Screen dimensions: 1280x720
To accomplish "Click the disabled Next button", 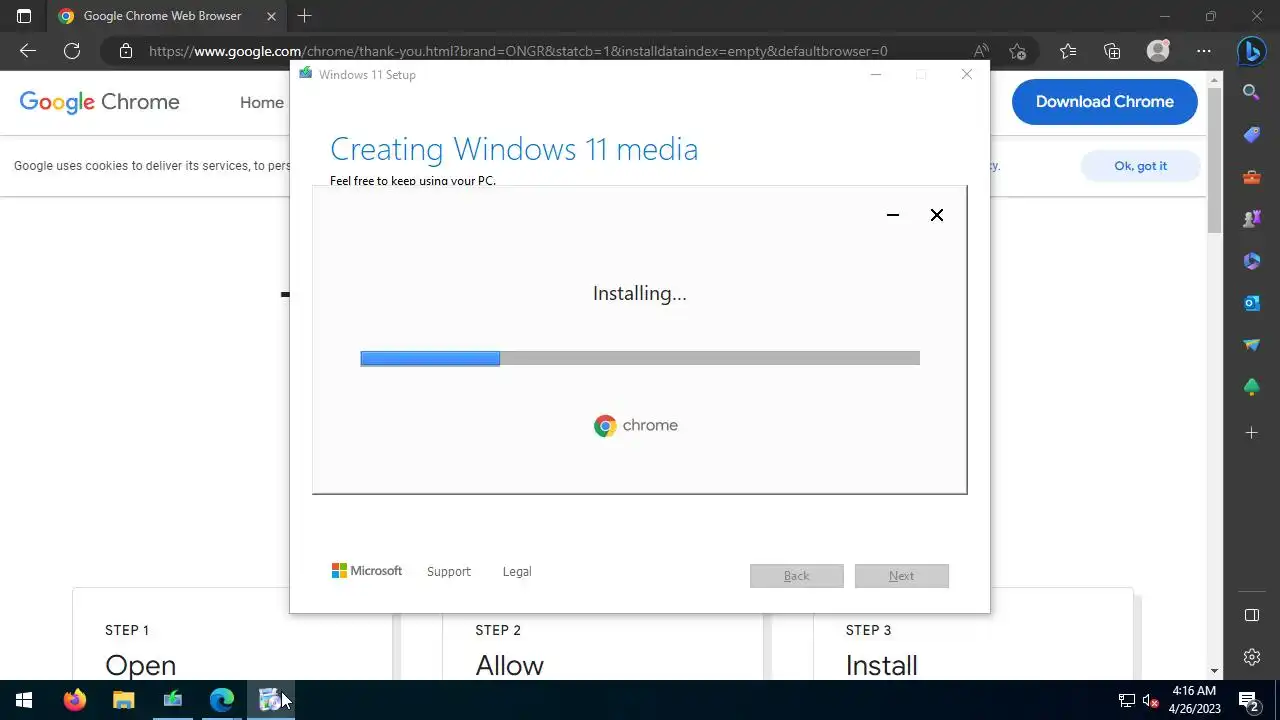I will coord(902,576).
